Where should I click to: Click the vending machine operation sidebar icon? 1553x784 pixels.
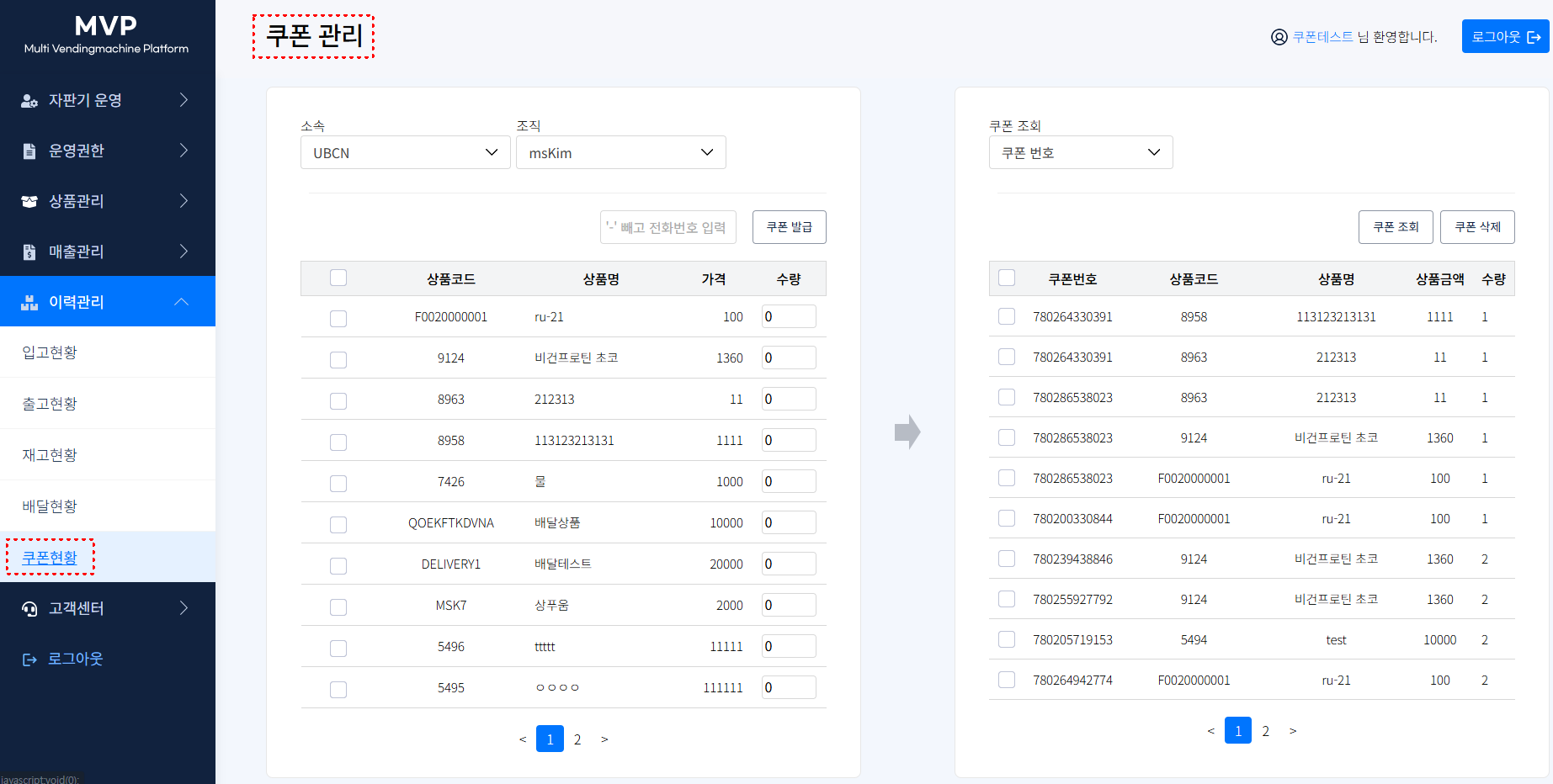[29, 101]
